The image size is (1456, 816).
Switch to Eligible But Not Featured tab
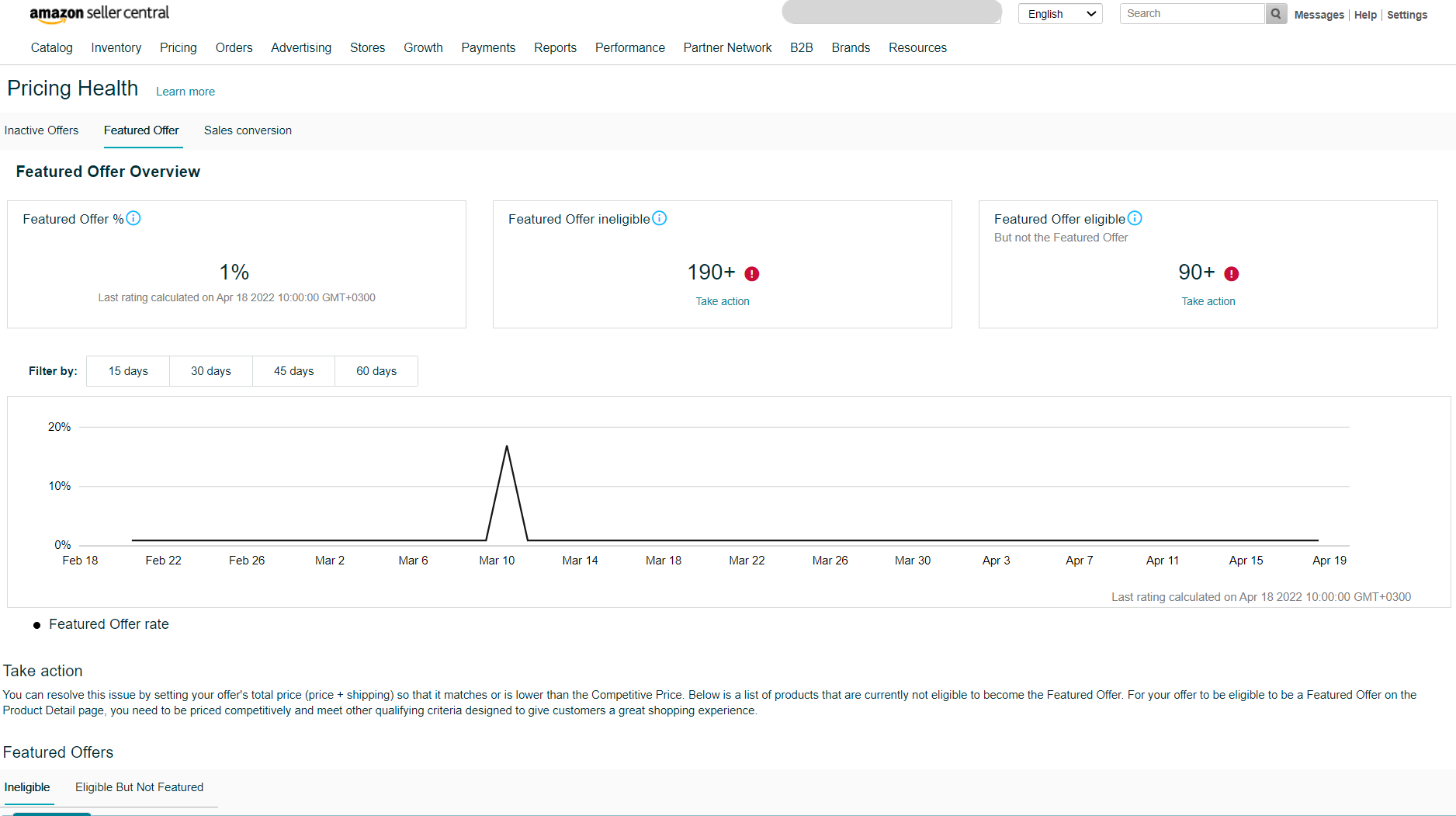pyautogui.click(x=140, y=787)
